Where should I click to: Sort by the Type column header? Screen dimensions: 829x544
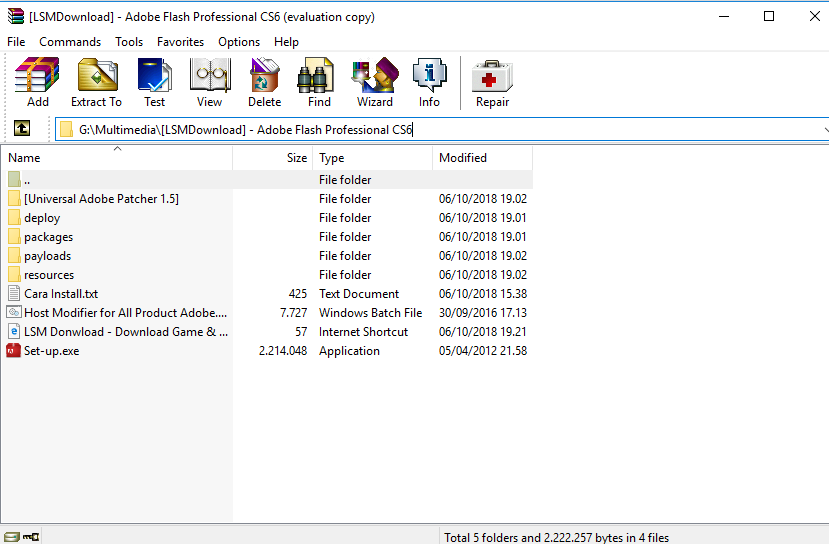(x=373, y=158)
